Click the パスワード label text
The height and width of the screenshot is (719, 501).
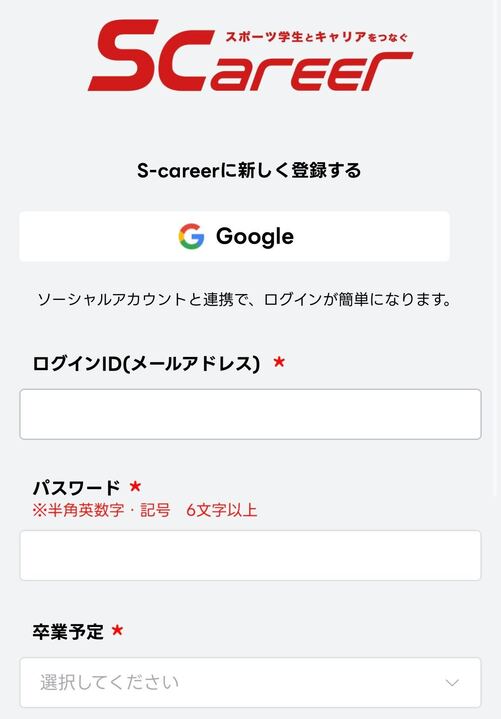click(76, 487)
